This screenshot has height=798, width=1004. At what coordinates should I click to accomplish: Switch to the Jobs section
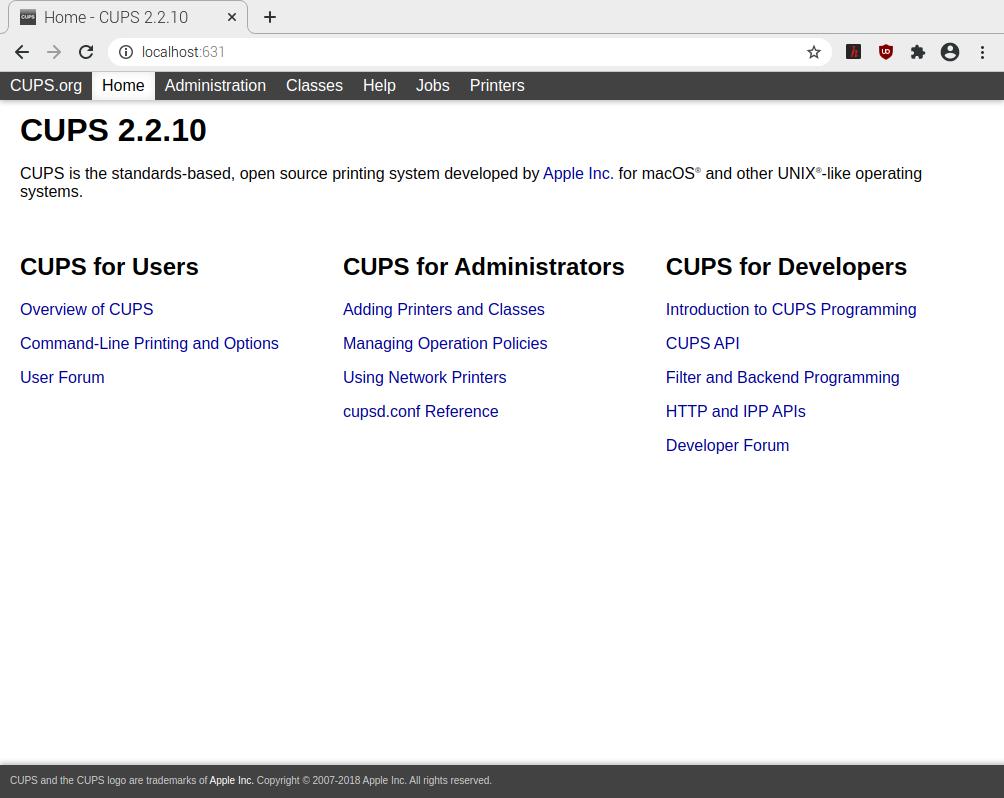[x=432, y=85]
